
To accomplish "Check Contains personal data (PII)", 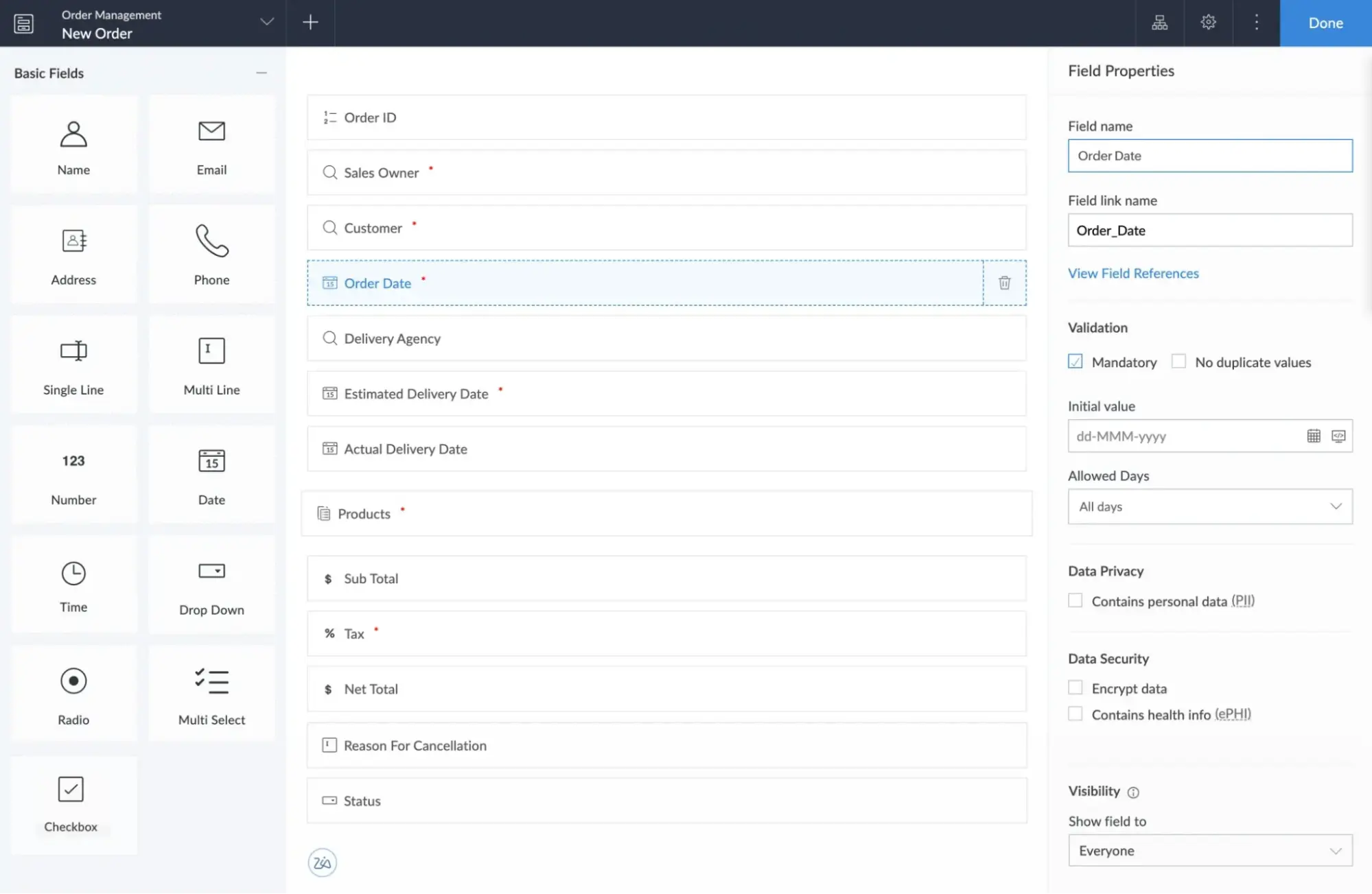I will tap(1075, 601).
